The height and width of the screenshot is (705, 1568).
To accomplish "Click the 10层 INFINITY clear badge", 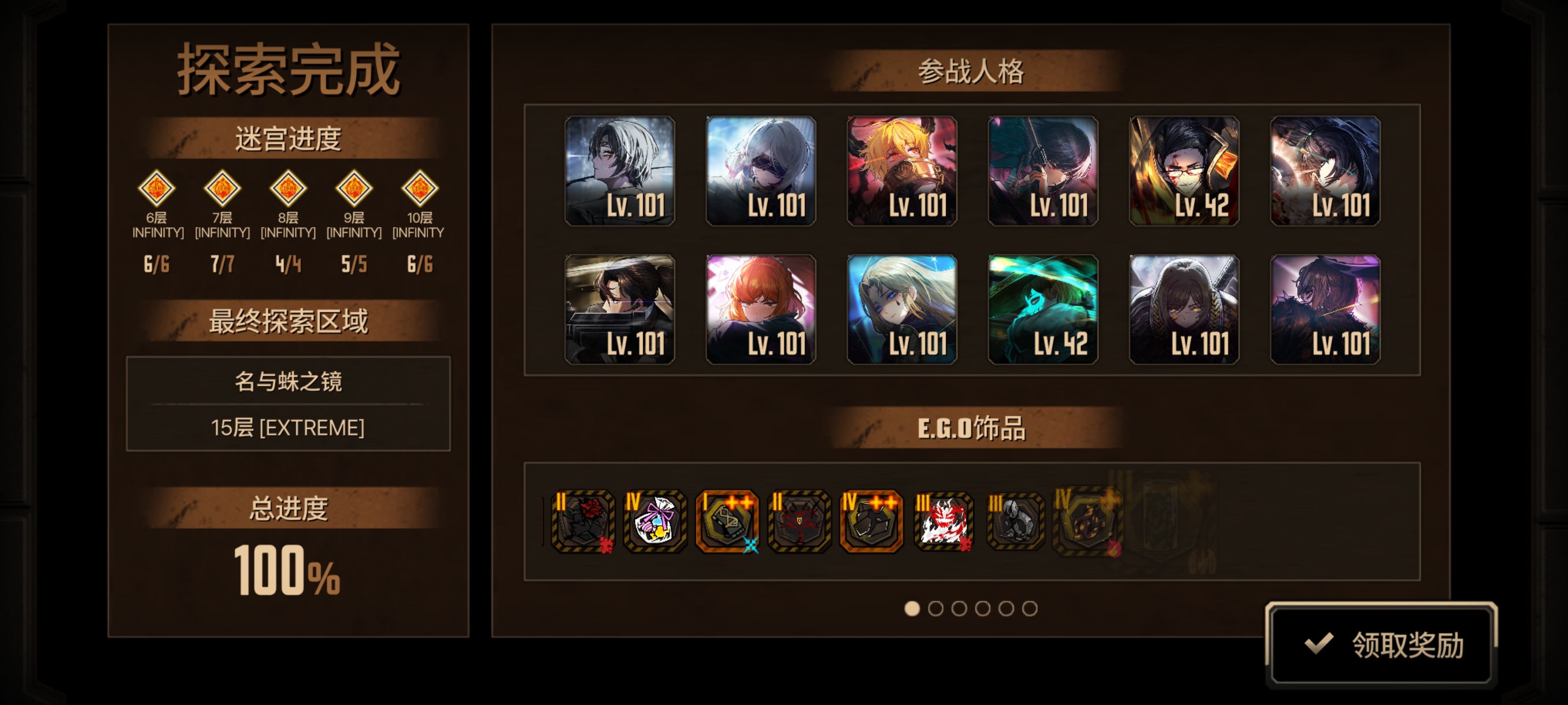I will [419, 188].
